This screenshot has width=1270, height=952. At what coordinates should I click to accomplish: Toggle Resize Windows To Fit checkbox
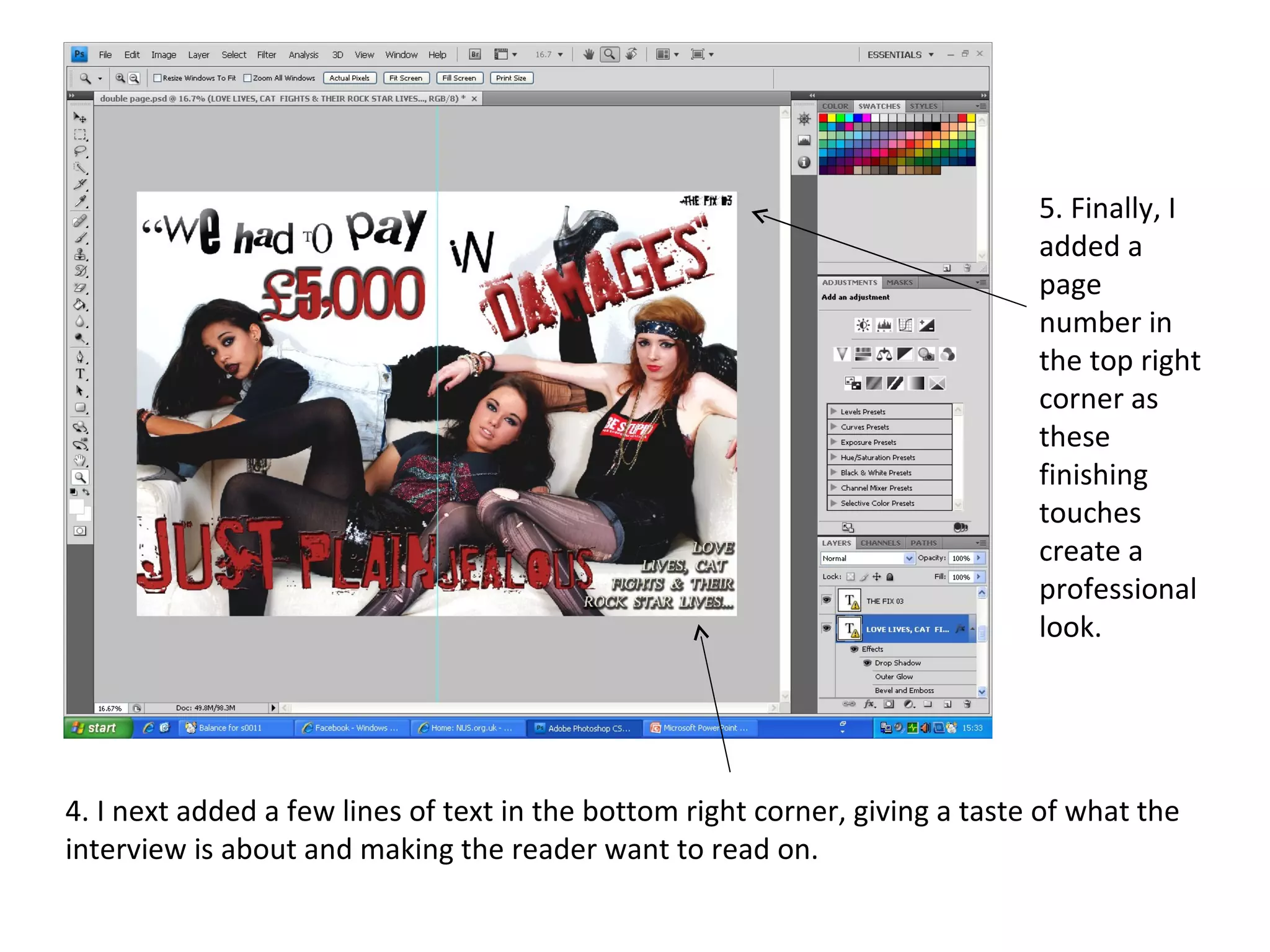158,78
